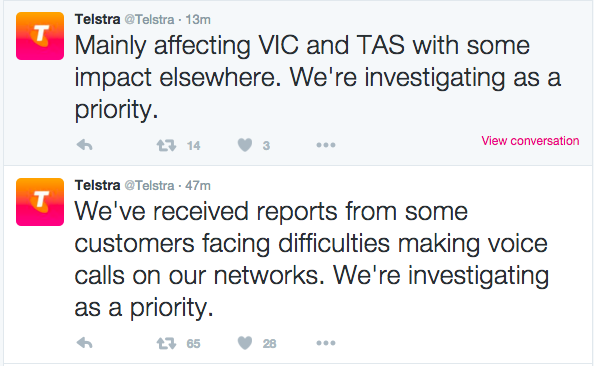Open the @Telstra handle in second tweet

coord(149,185)
